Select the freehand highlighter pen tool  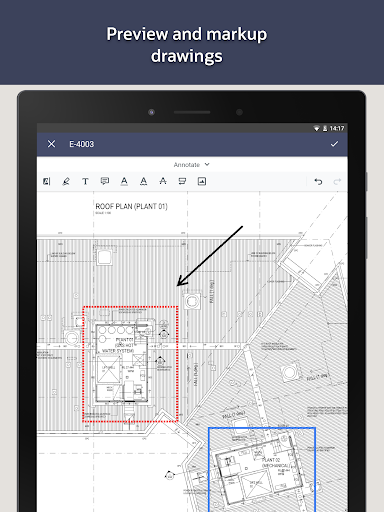[66, 181]
